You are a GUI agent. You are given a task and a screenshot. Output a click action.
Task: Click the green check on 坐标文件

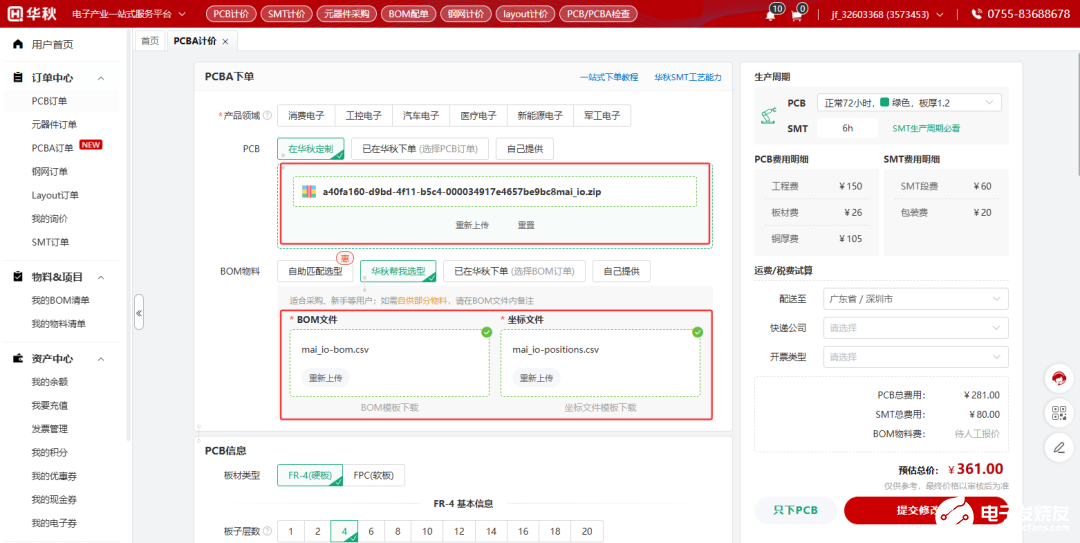[698, 331]
